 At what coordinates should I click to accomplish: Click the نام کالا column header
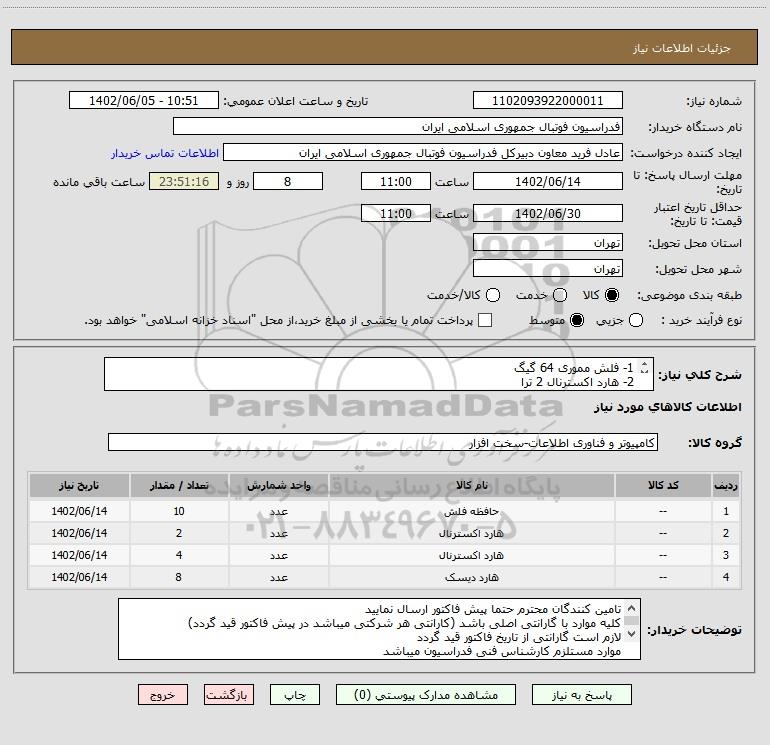coord(471,485)
